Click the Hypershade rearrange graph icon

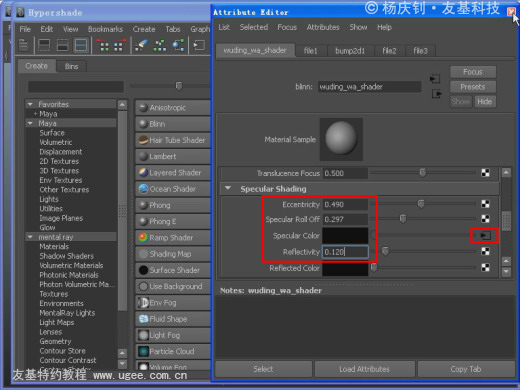pos(160,45)
